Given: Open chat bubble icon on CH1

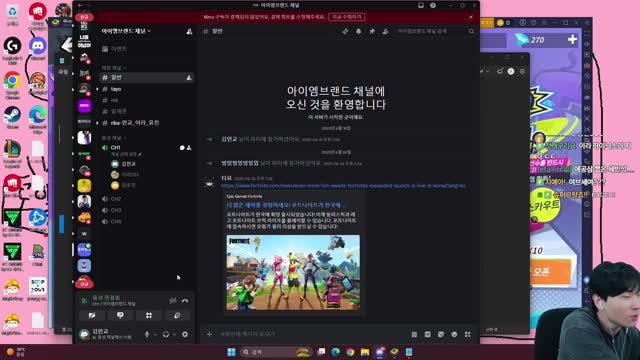Looking at the screenshot, I should (x=182, y=148).
